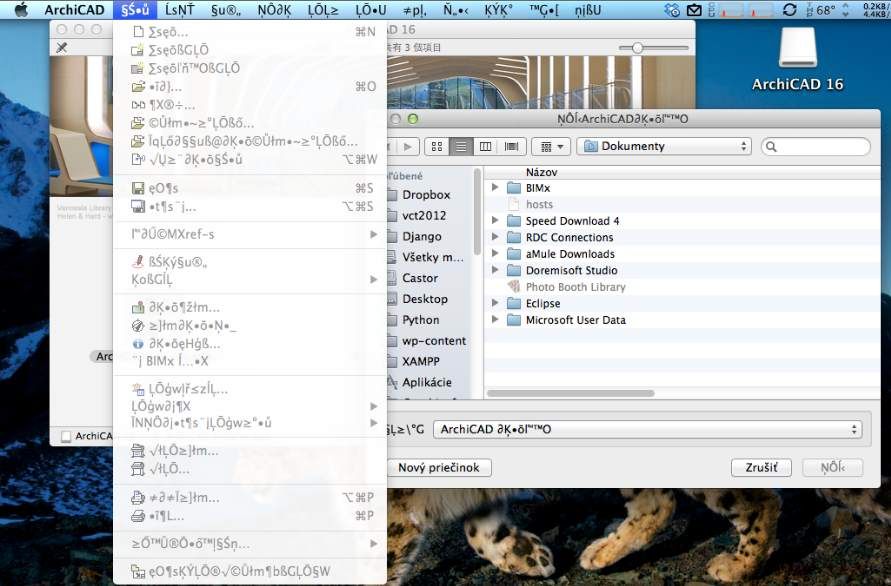
Task: Open the arrange-items dropdown in the file dialog
Action: (551, 147)
